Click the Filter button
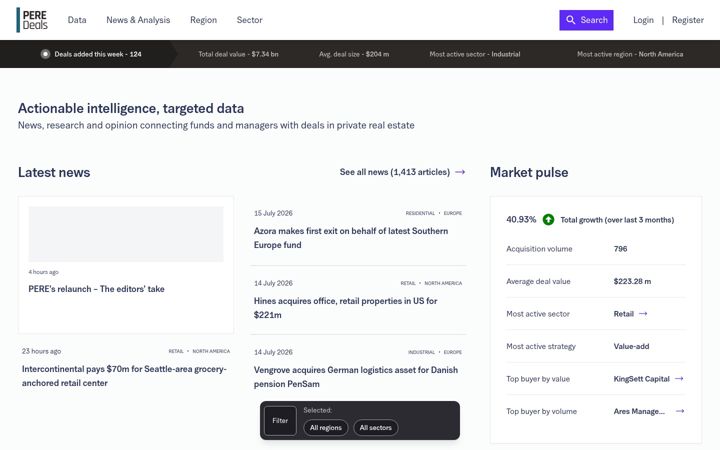Screen dimensions: 720x450 point(280,421)
